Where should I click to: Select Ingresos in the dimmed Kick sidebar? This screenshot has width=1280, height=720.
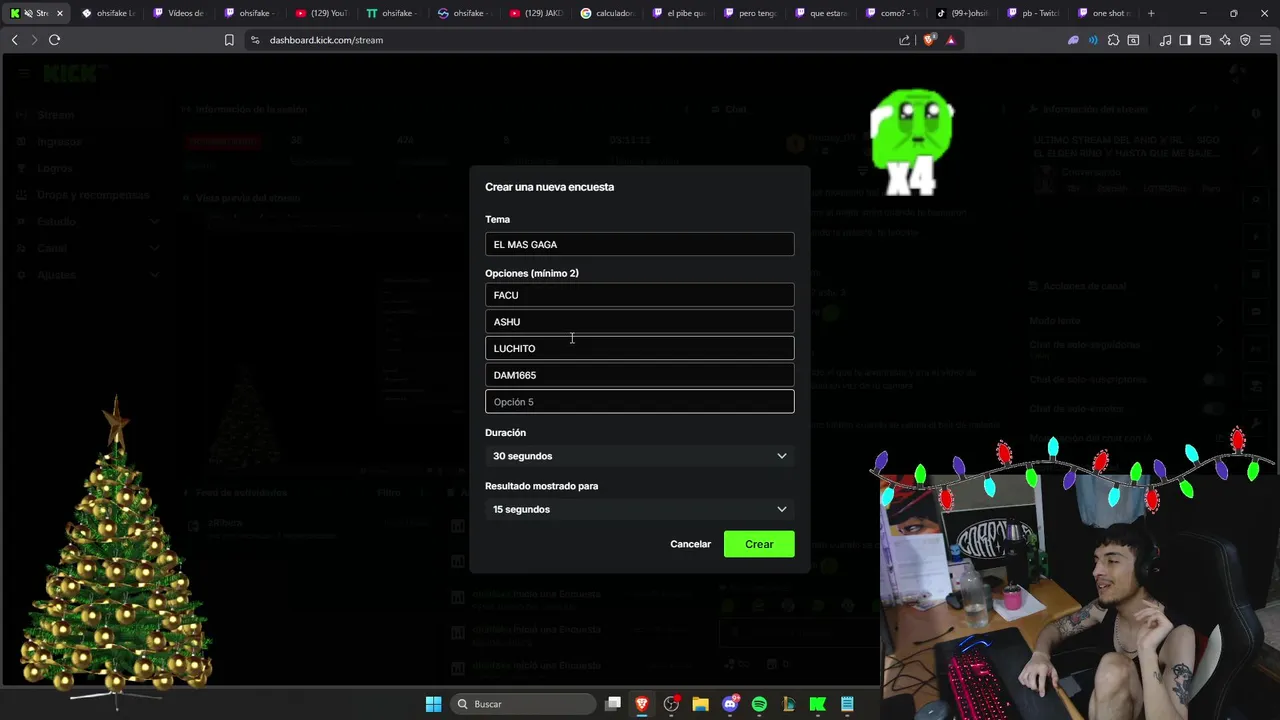click(60, 142)
